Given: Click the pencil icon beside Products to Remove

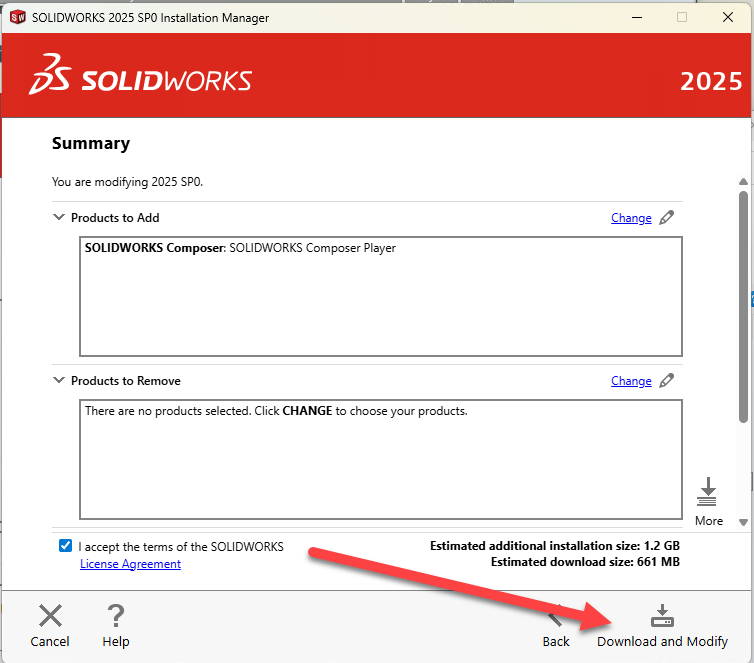Looking at the screenshot, I should 666,381.
